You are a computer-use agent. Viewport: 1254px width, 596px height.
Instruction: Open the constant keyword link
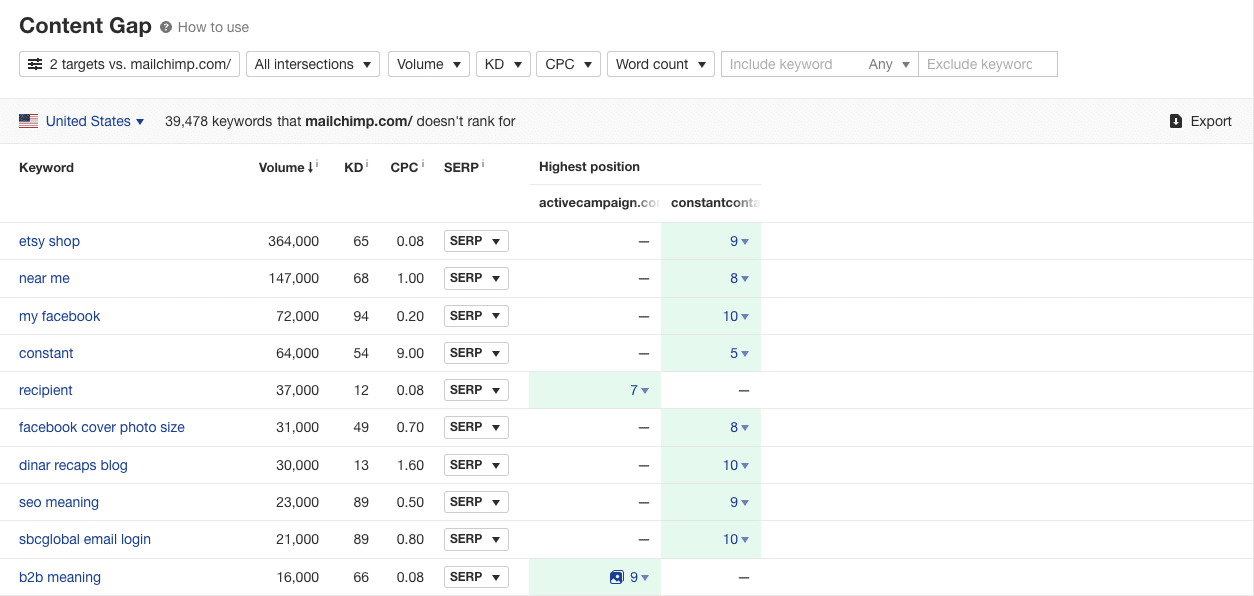pyautogui.click(x=46, y=353)
